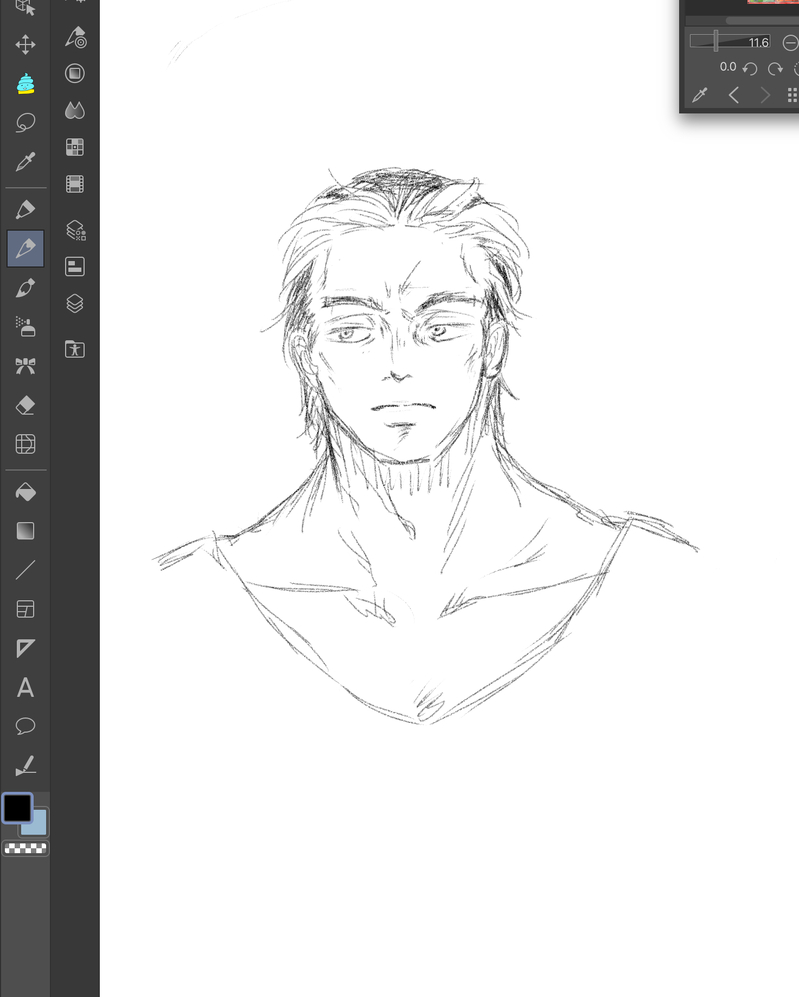The image size is (799, 997).
Task: Select the Eyedropper tool in the left toolbar
Action: (x=25, y=162)
